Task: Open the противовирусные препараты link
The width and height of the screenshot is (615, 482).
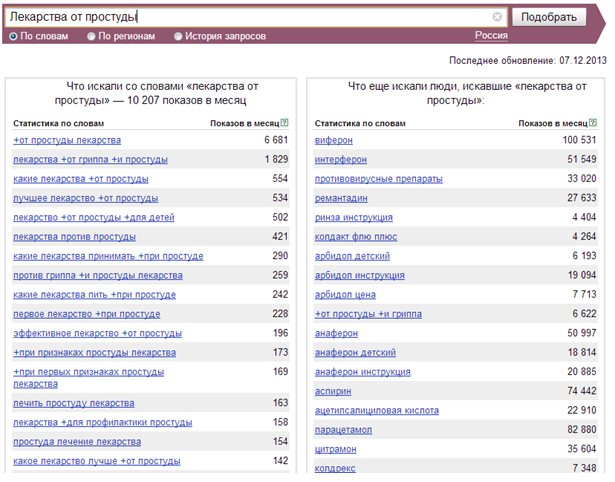Action: (x=378, y=179)
